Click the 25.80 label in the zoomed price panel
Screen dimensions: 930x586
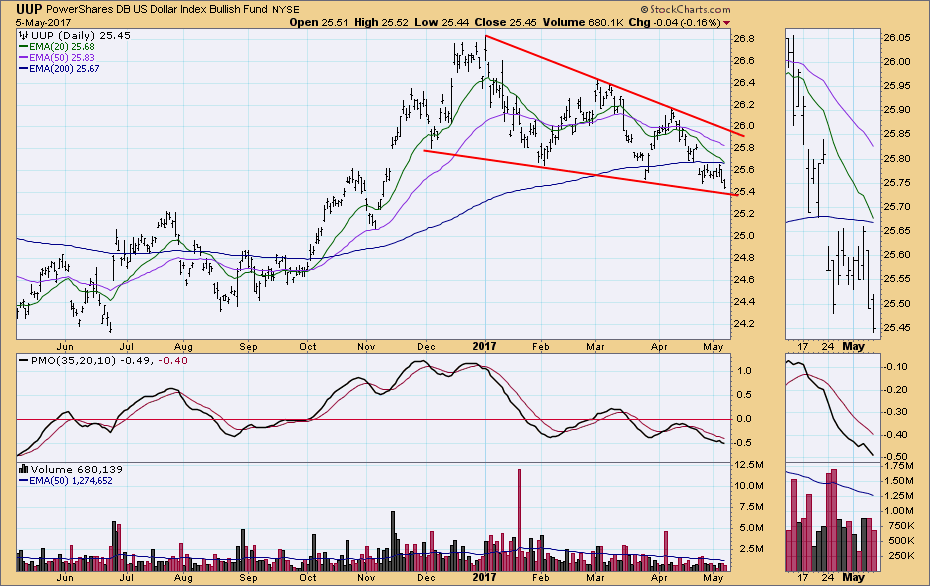click(x=897, y=158)
